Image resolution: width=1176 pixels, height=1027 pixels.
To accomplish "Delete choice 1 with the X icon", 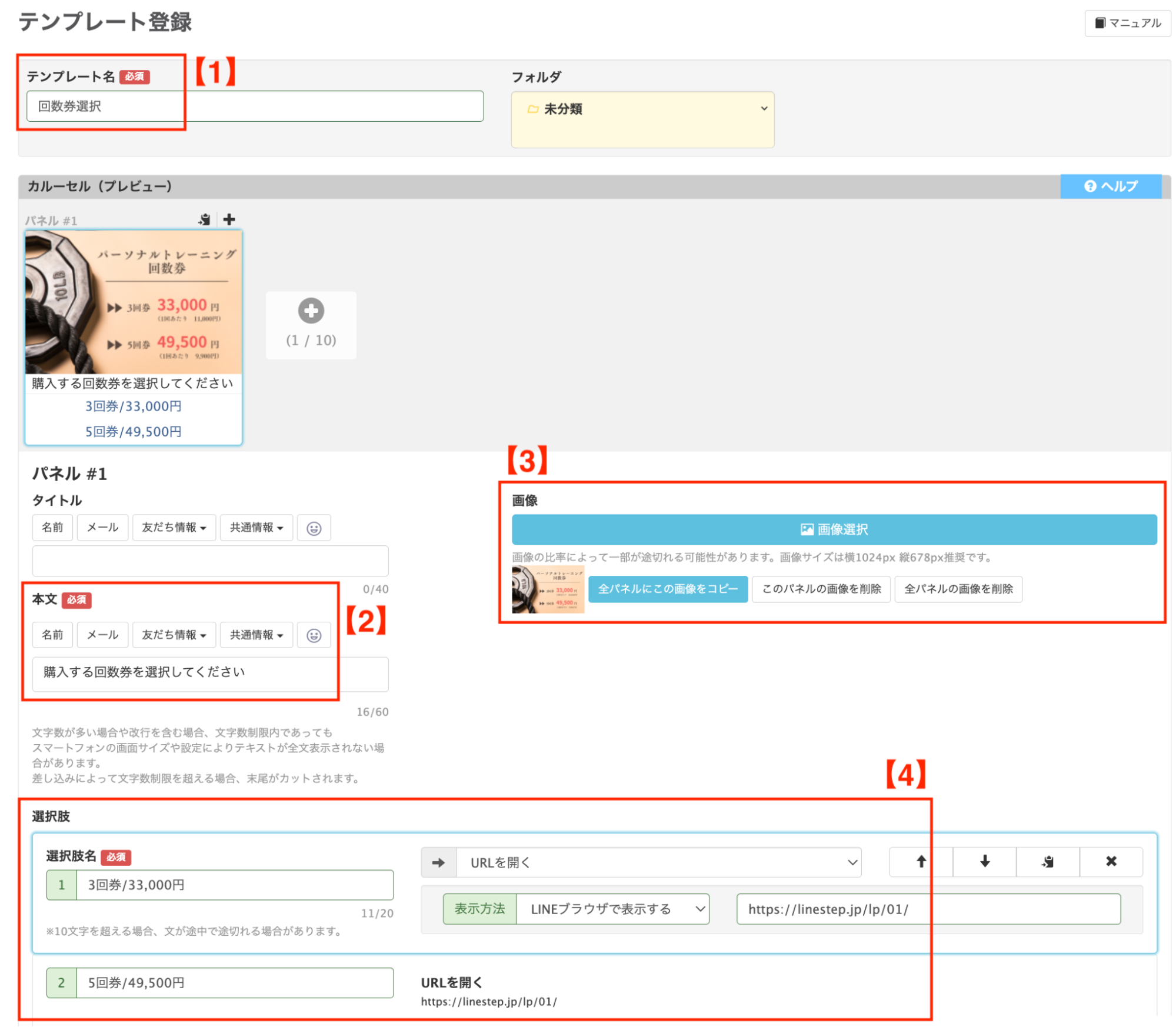I will (x=1111, y=862).
